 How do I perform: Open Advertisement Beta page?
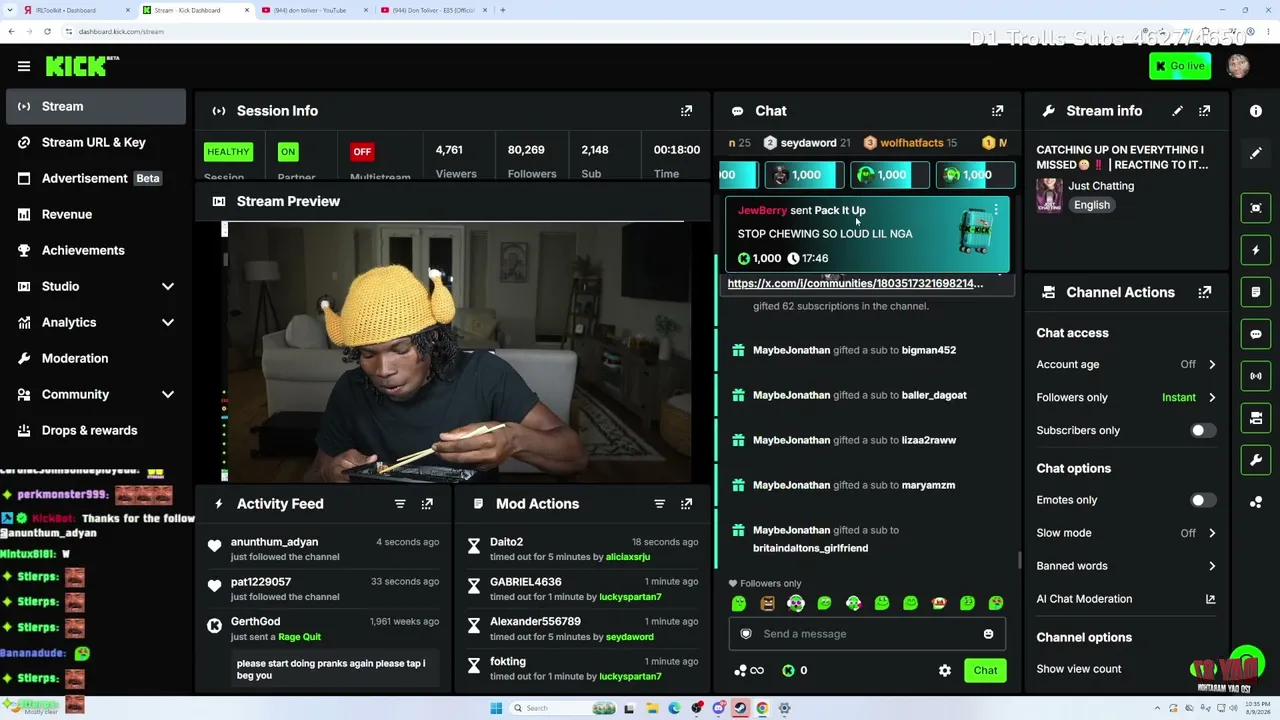pos(94,178)
